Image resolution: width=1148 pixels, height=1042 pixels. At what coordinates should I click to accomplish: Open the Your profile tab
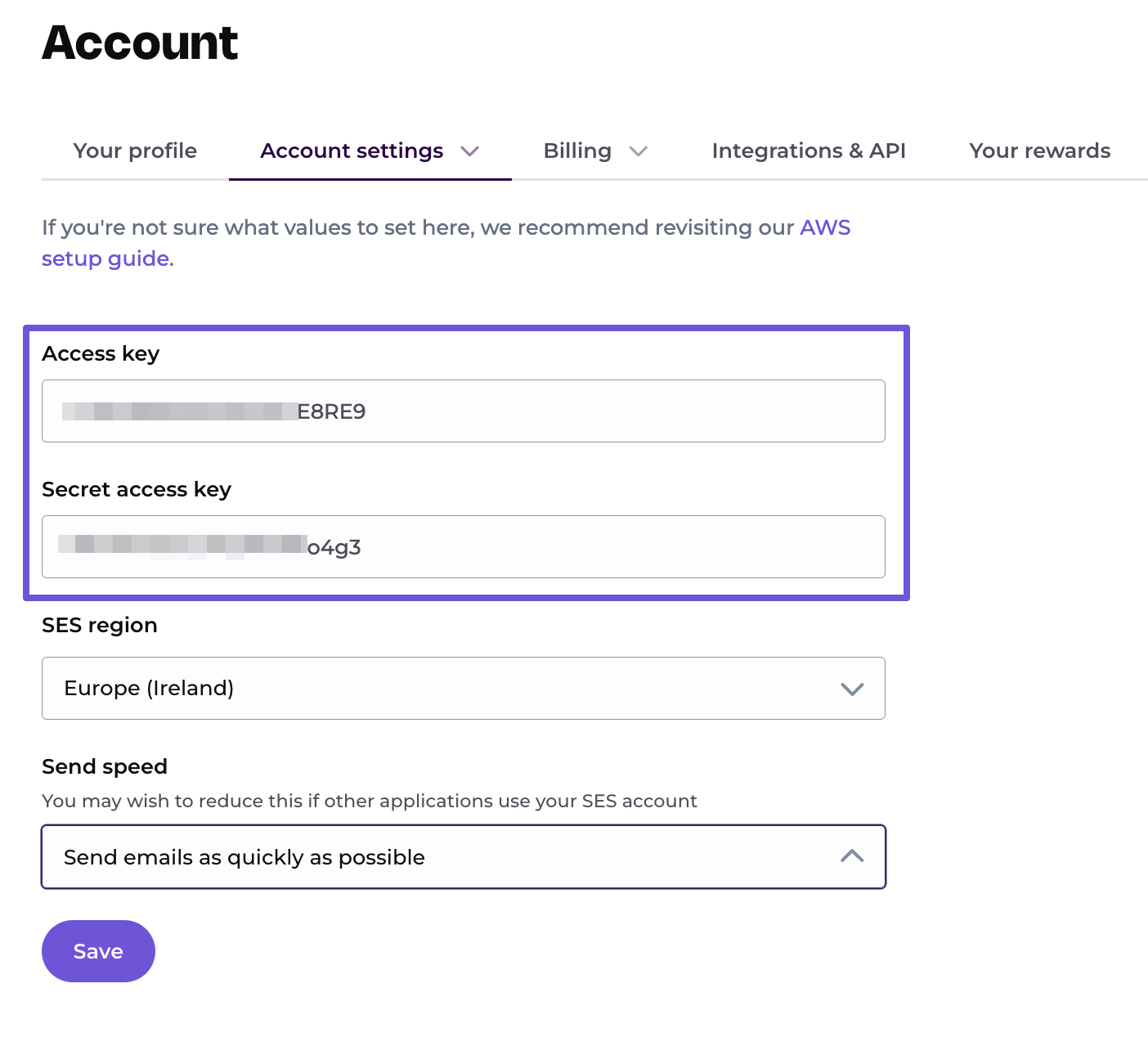[x=135, y=151]
